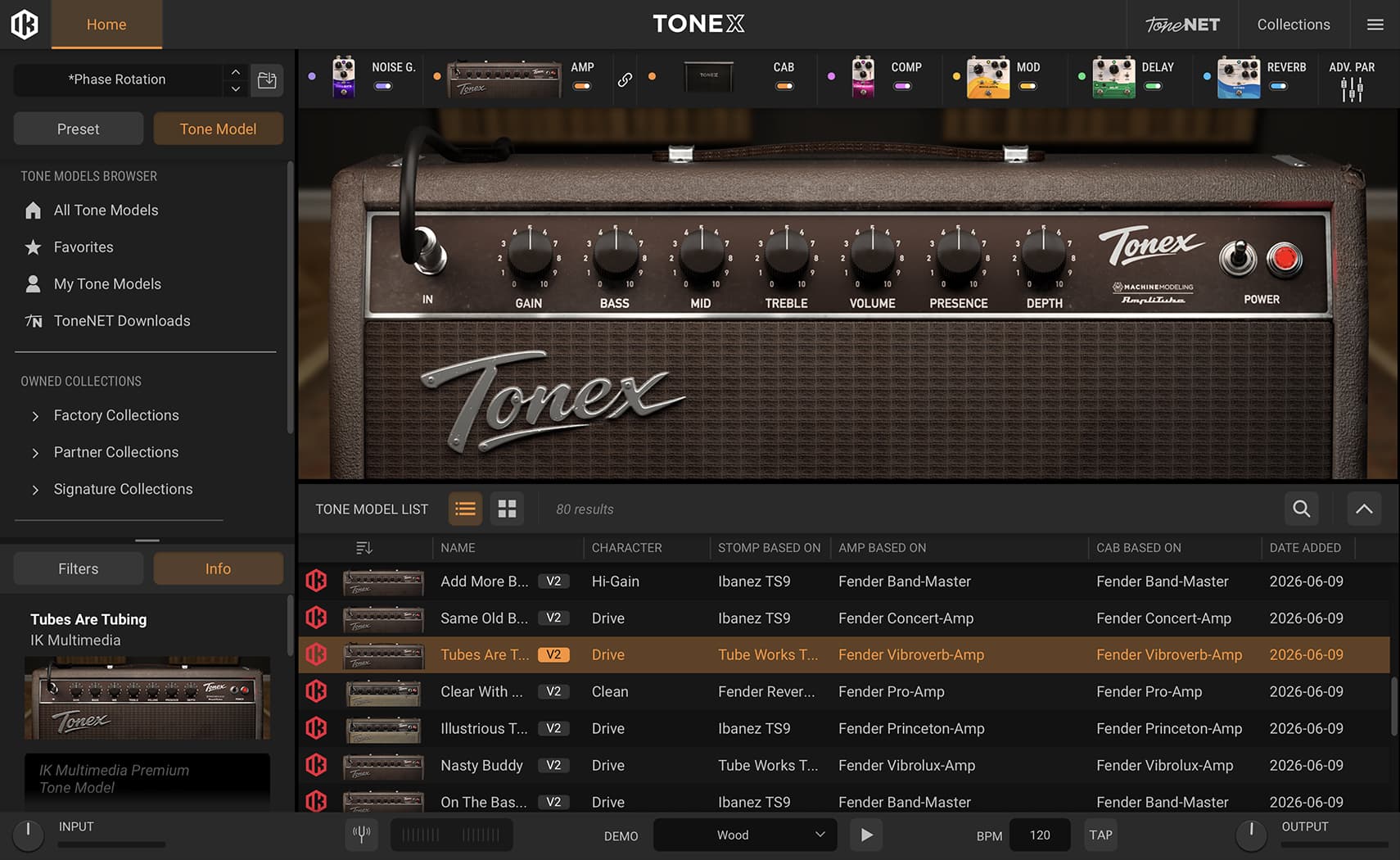Select the DELAY pedal icon

click(1113, 78)
